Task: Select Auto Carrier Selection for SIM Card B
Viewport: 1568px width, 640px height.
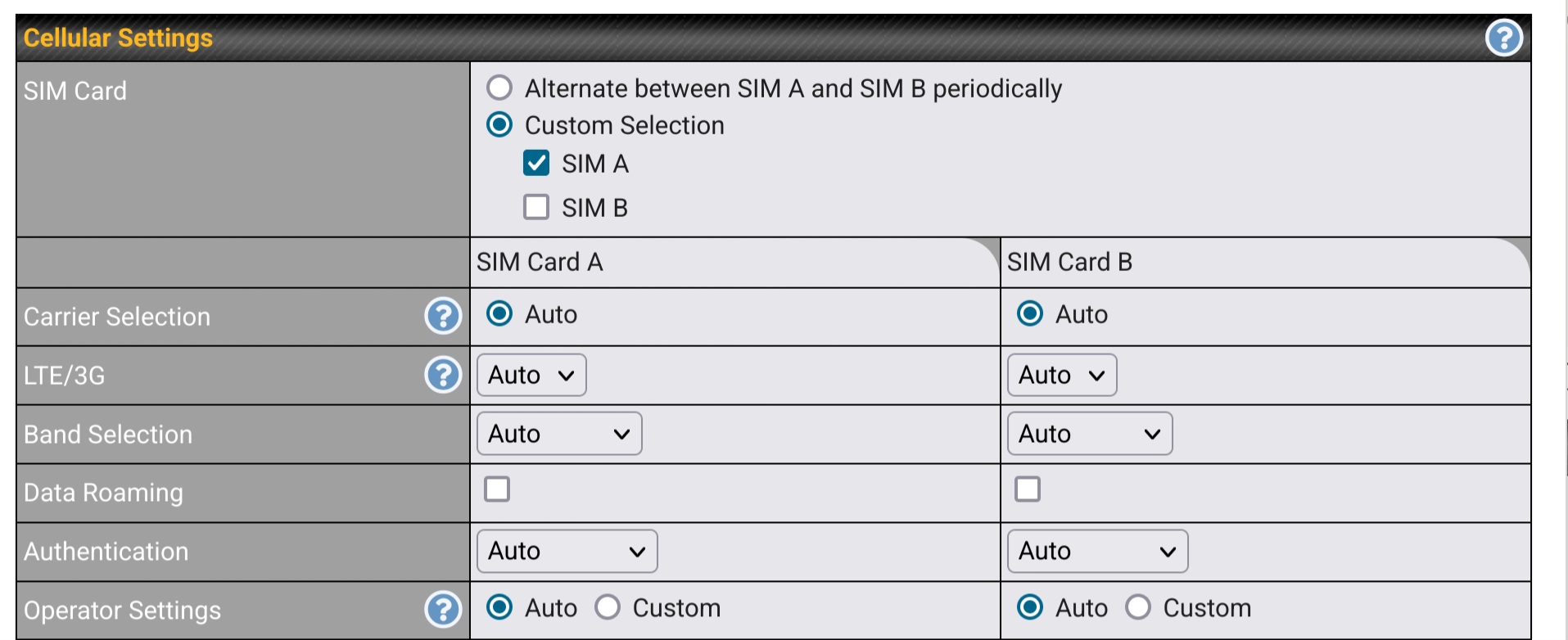Action: (1030, 313)
